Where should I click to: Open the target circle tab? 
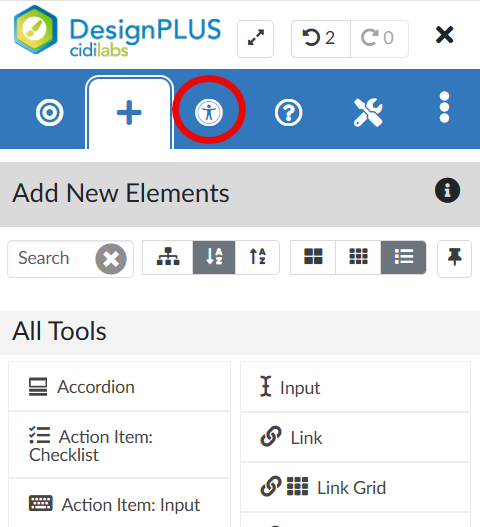pos(50,112)
